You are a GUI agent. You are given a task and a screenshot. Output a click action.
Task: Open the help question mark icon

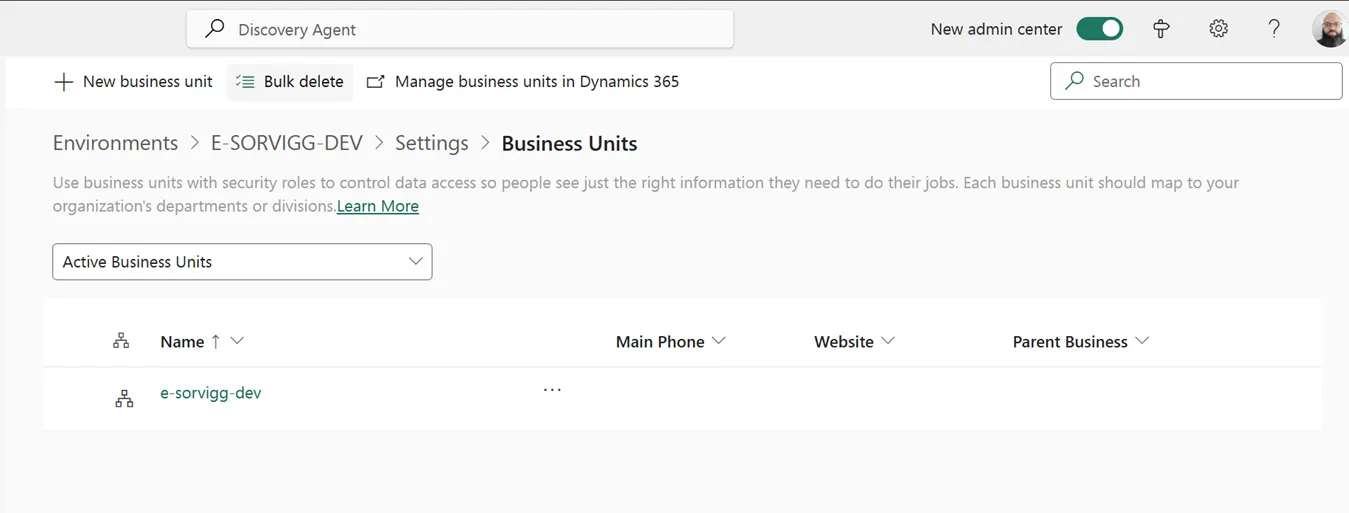click(x=1274, y=29)
